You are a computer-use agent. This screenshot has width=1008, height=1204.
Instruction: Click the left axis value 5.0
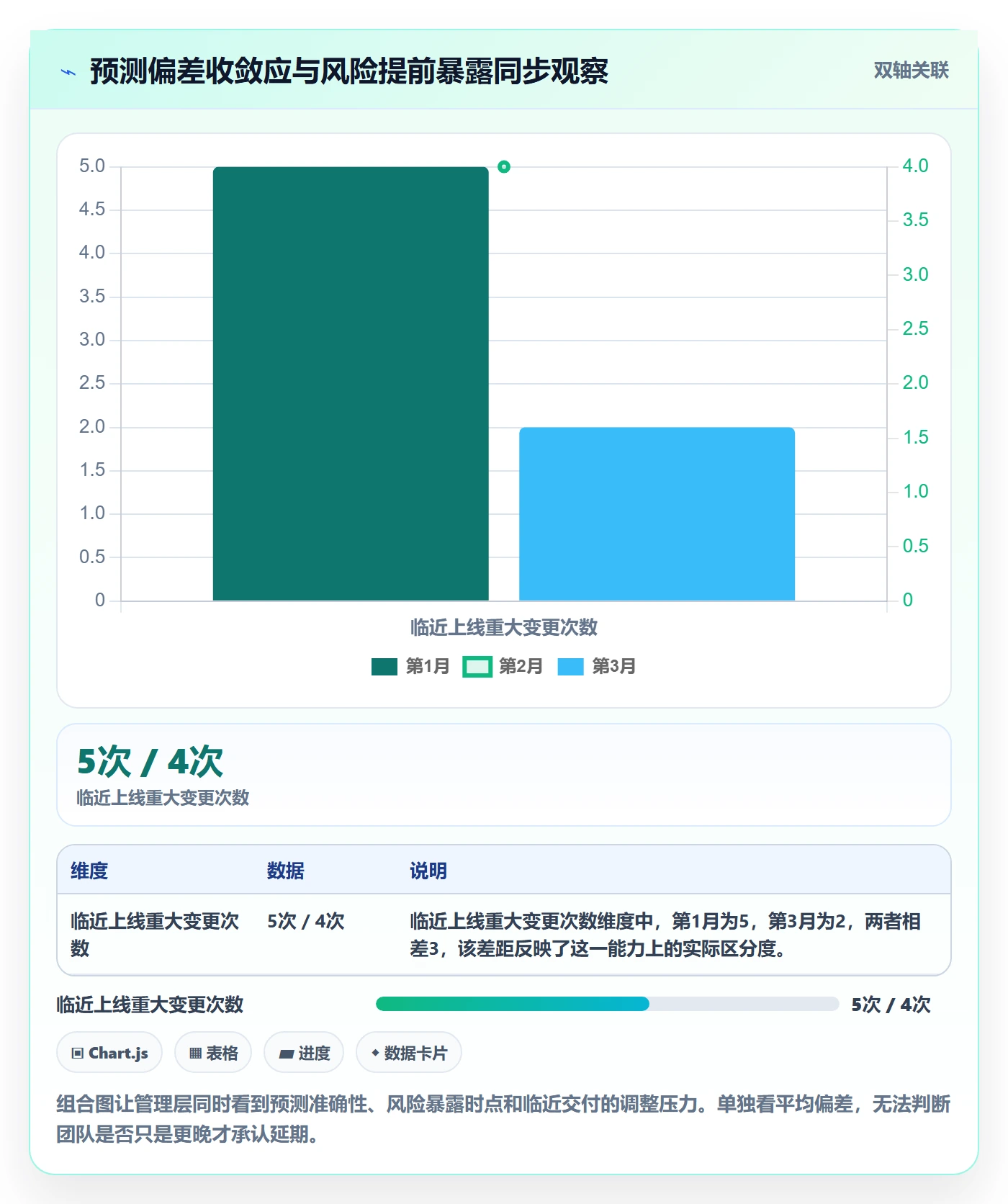pos(92,166)
